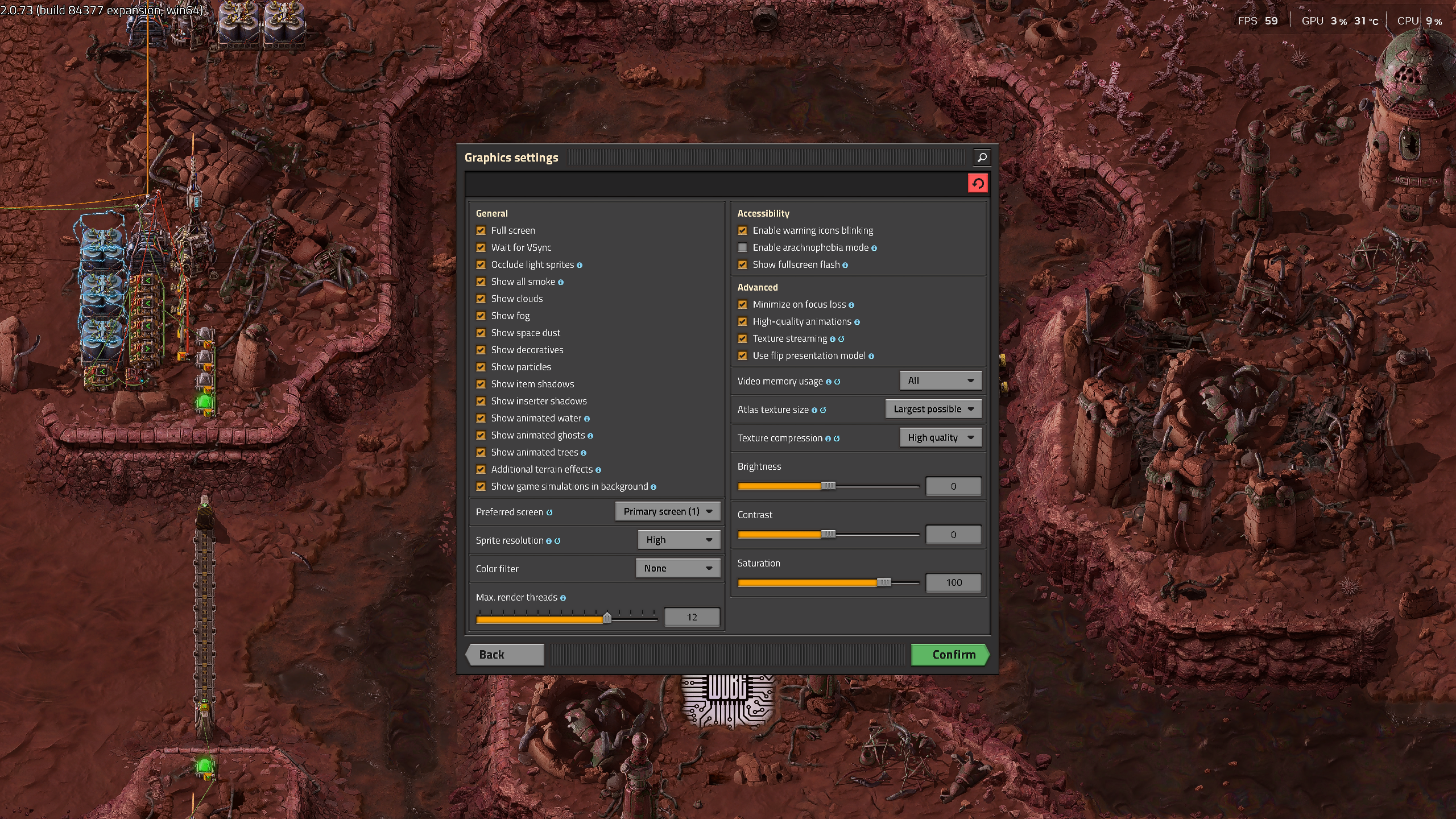The image size is (1456, 819).
Task: Enable arachnophobia mode
Action: click(743, 247)
